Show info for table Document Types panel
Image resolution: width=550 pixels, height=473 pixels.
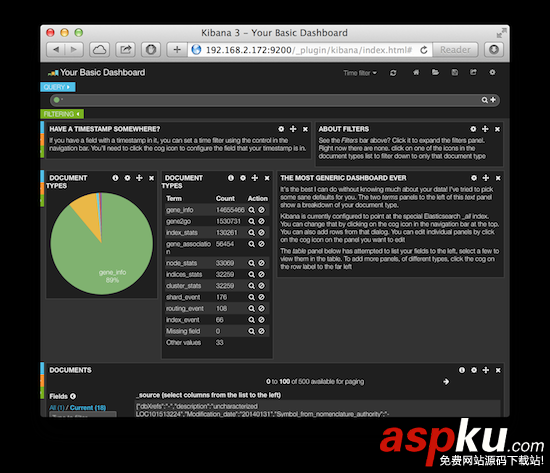coord(230,178)
